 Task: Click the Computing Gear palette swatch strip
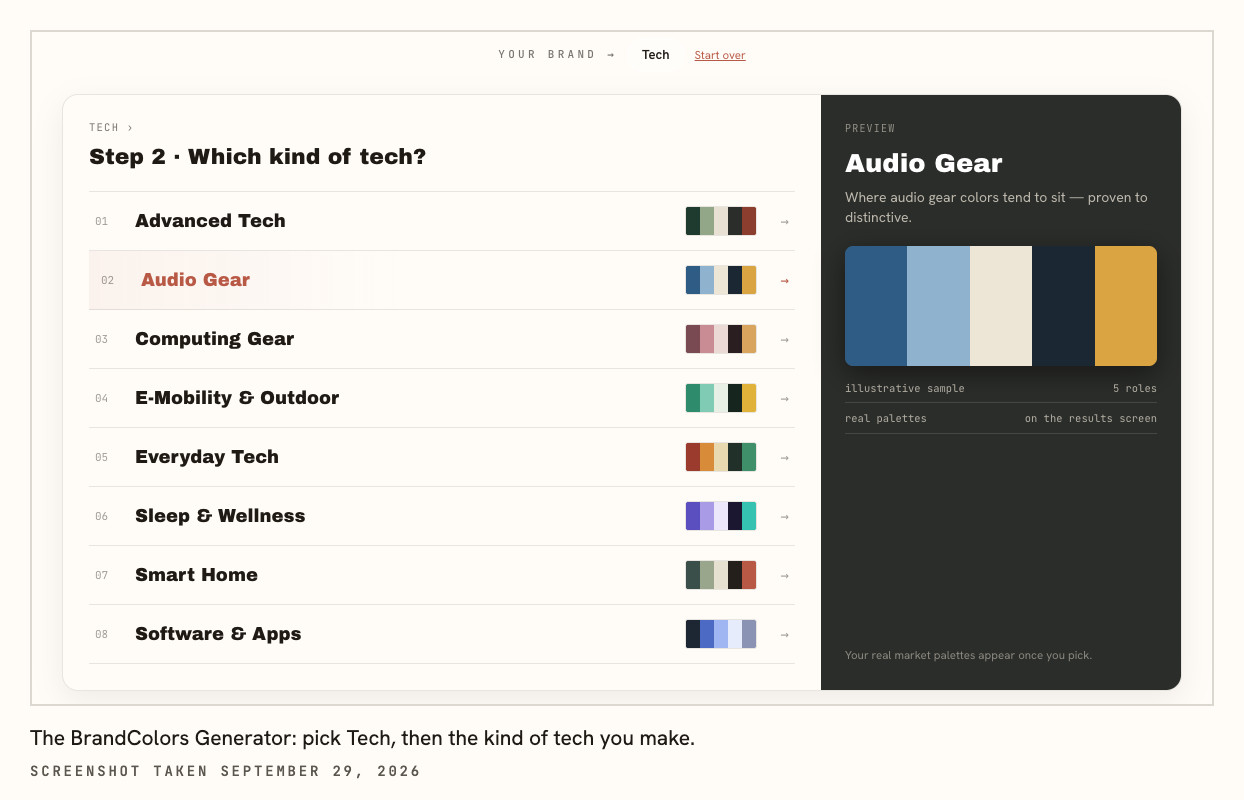click(x=721, y=339)
